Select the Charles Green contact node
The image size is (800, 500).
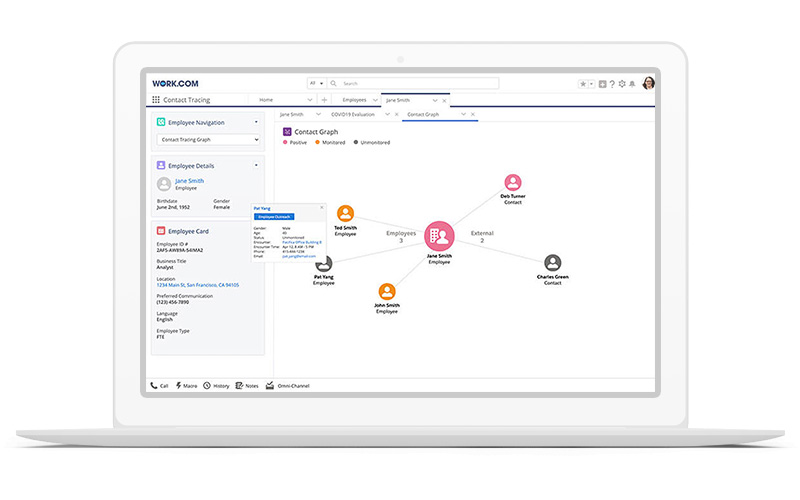[553, 263]
